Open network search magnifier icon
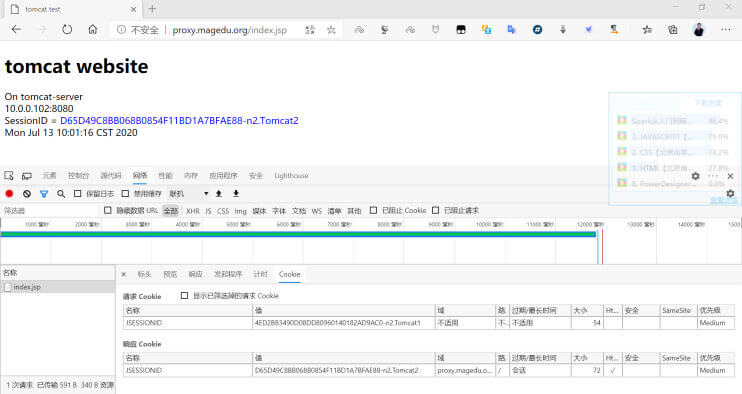742x394 pixels. [61, 193]
